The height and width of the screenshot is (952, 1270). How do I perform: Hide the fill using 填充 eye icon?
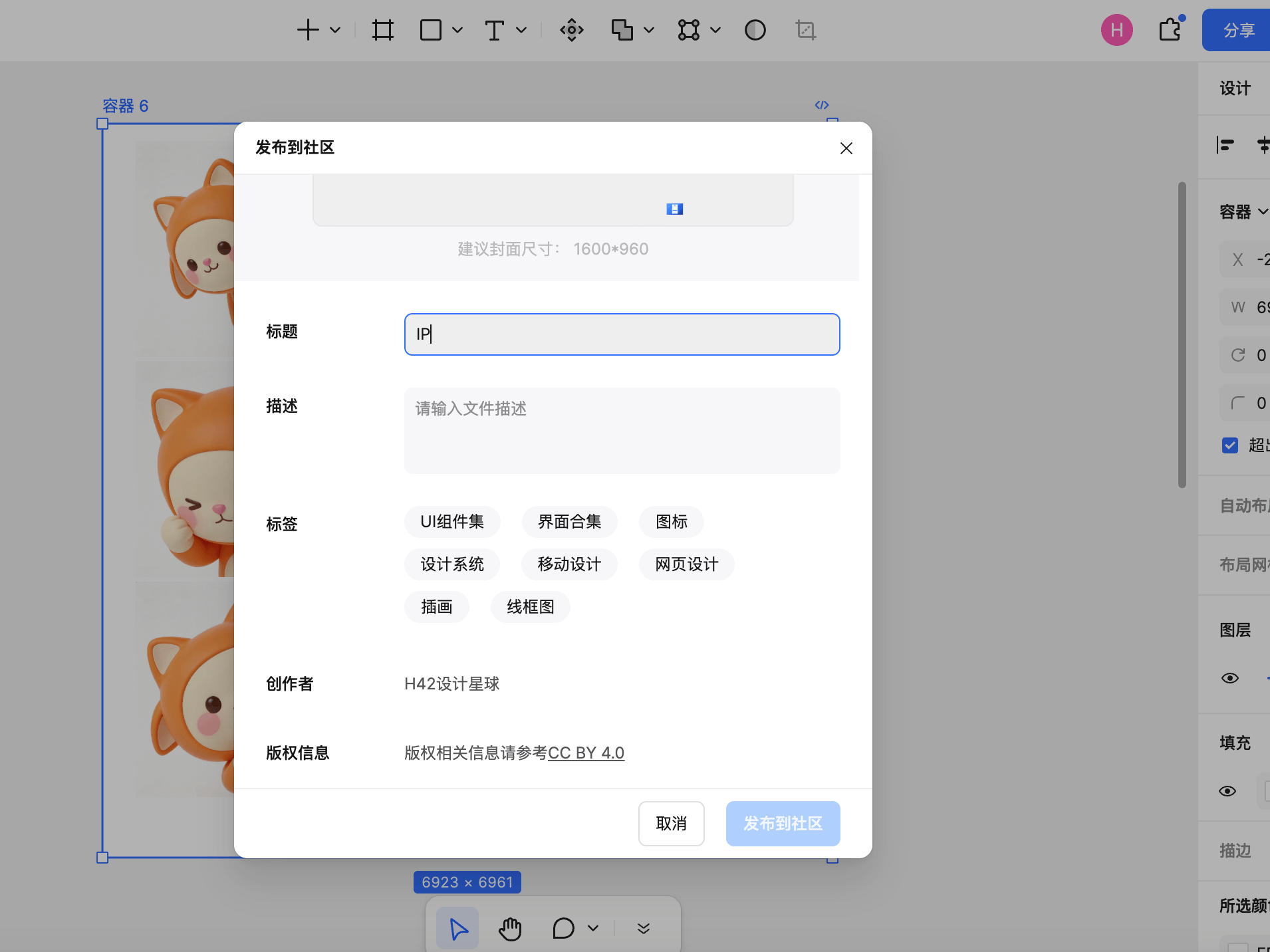pos(1227,790)
